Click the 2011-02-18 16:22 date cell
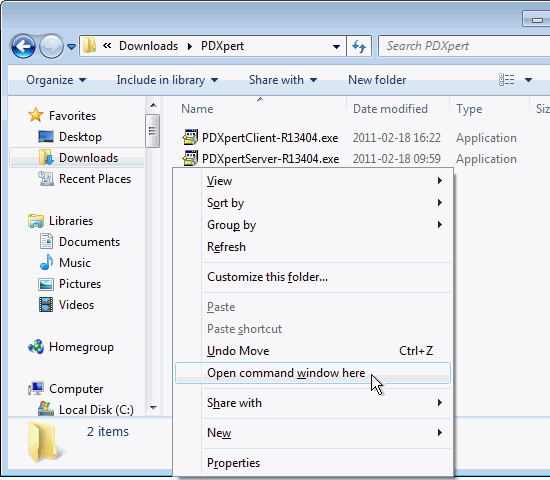Image resolution: width=550 pixels, height=480 pixels. (396, 138)
